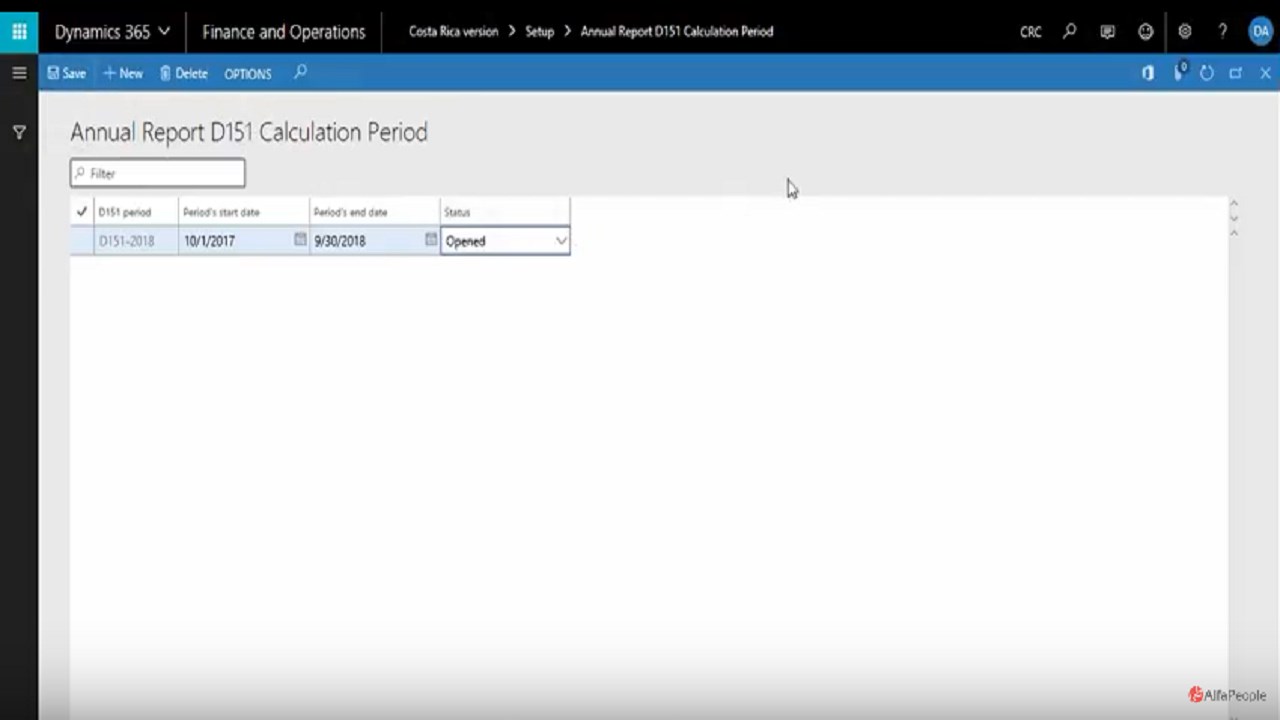This screenshot has width=1280, height=720.
Task: Click the action bar search icon
Action: click(x=300, y=72)
